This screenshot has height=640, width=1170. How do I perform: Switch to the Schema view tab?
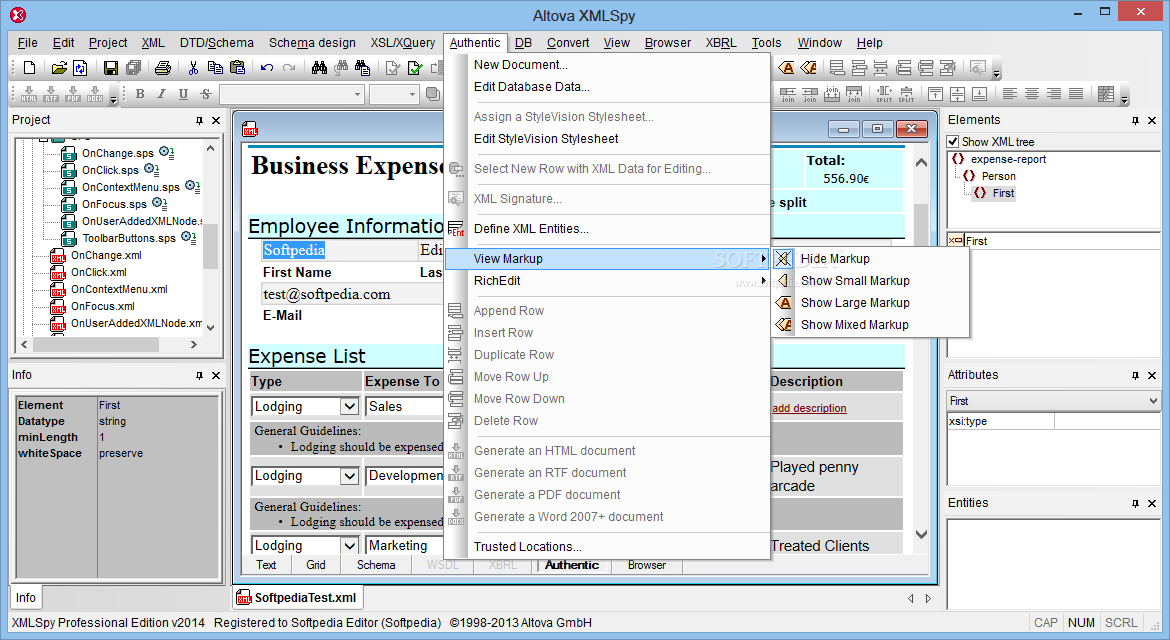click(x=376, y=565)
